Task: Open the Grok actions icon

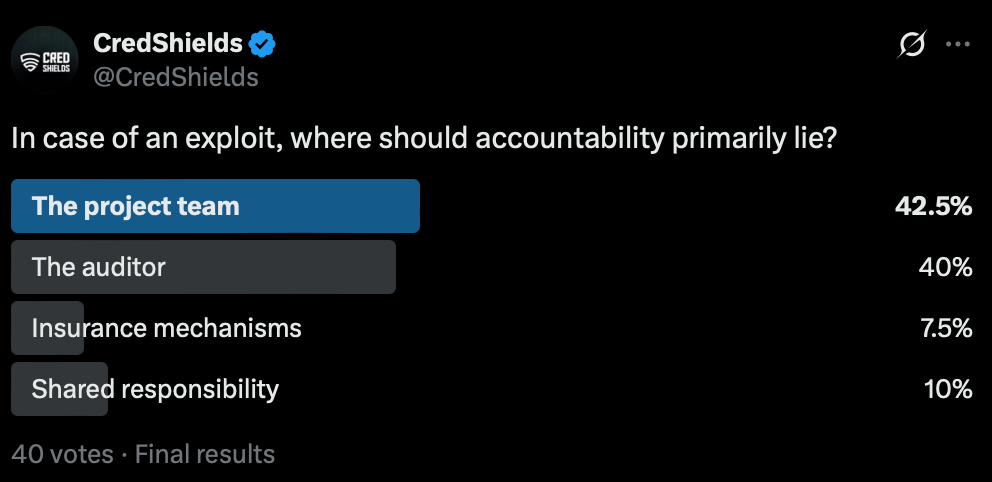Action: click(912, 44)
